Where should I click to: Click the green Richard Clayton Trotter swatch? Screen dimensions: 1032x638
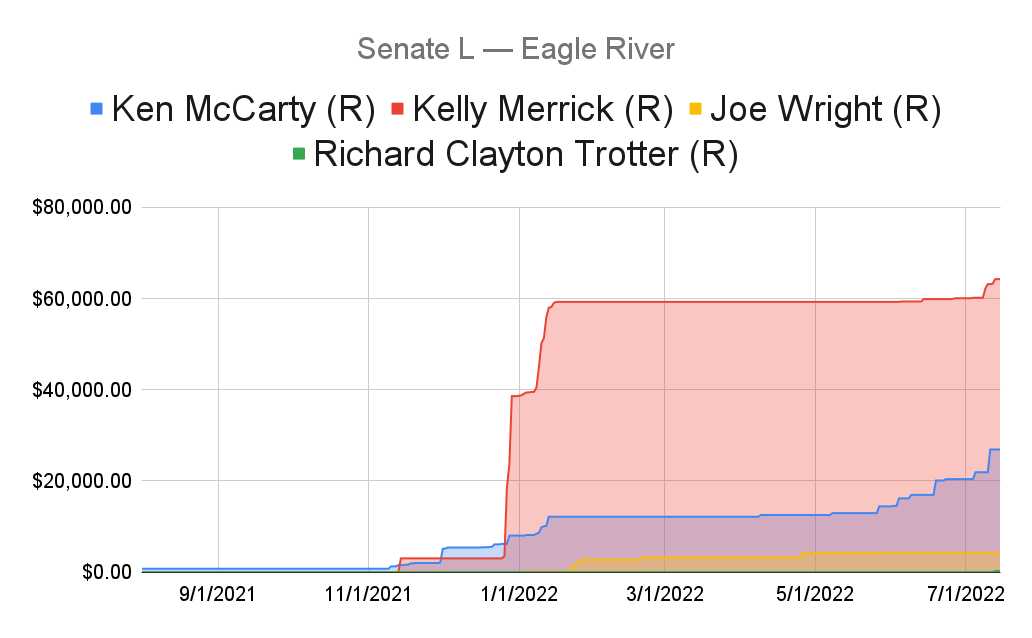[x=299, y=155]
